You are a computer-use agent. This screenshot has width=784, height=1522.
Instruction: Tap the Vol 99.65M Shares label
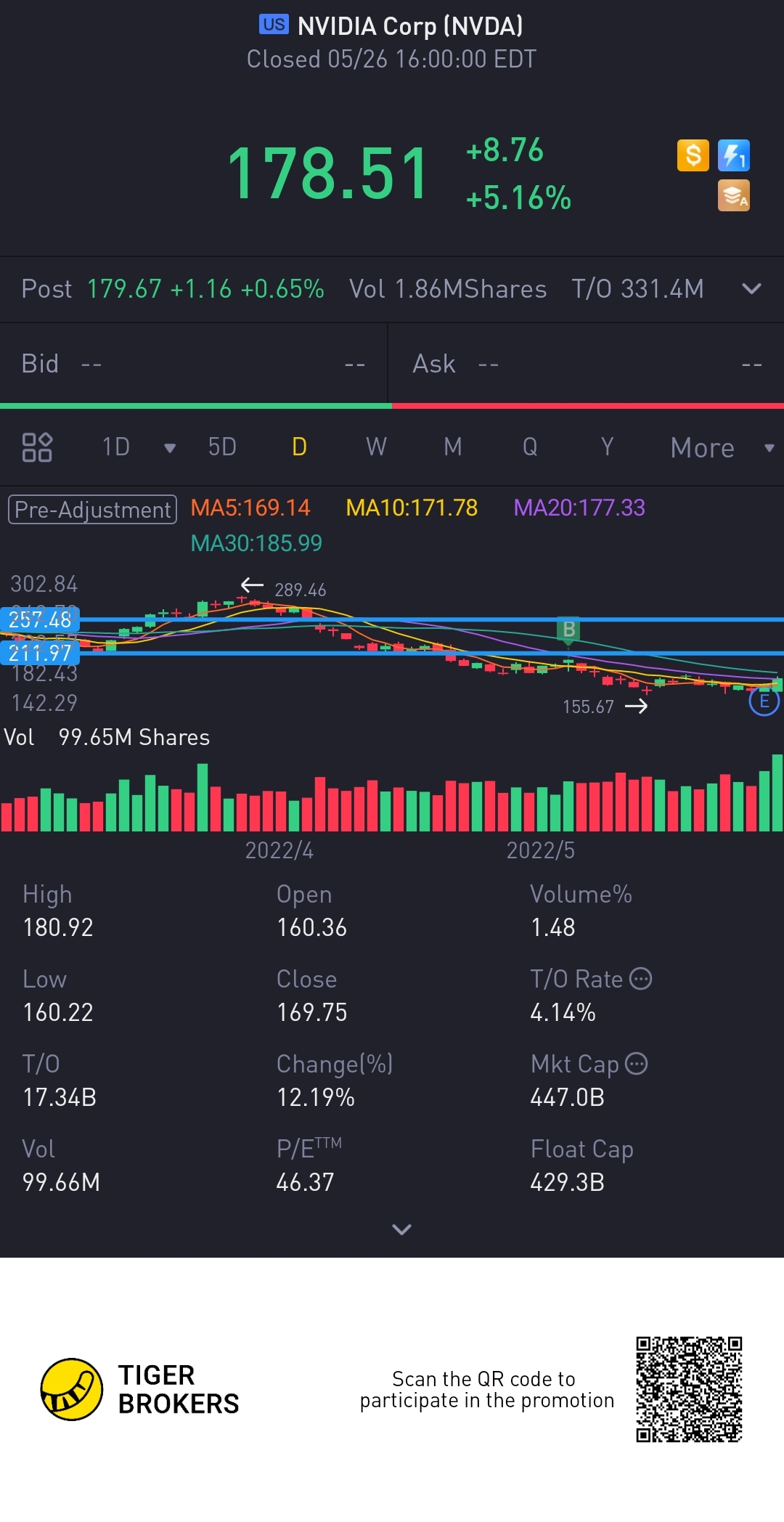[107, 738]
